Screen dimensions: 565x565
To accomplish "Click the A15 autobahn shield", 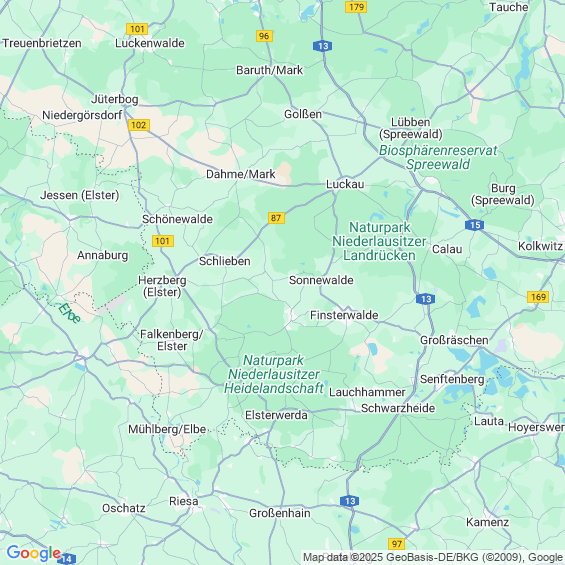I will point(474,225).
